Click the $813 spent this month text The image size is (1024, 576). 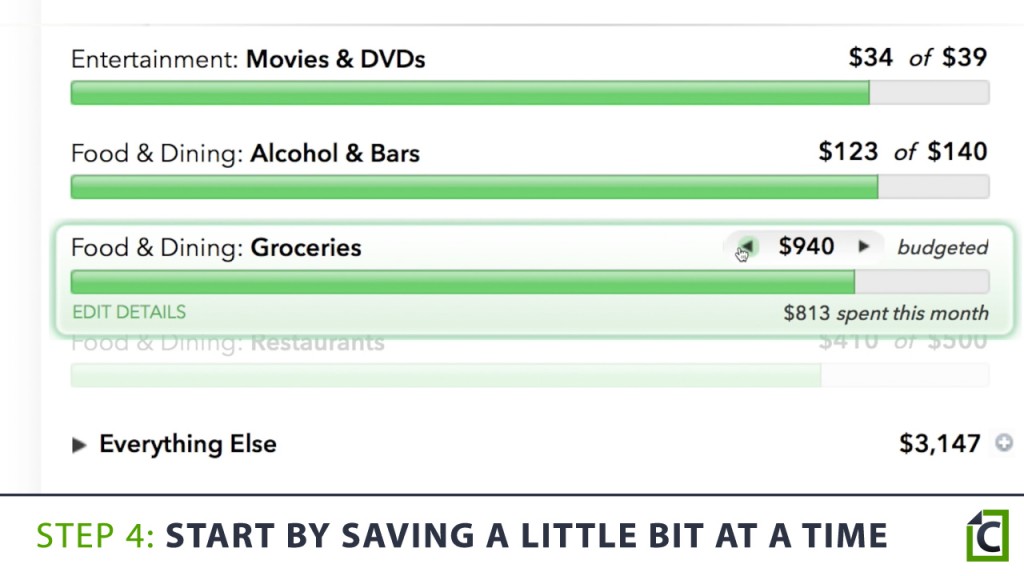(x=885, y=313)
